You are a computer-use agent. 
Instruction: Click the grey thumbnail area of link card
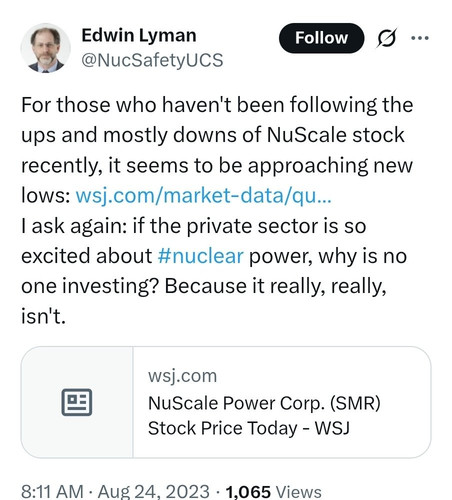77,402
